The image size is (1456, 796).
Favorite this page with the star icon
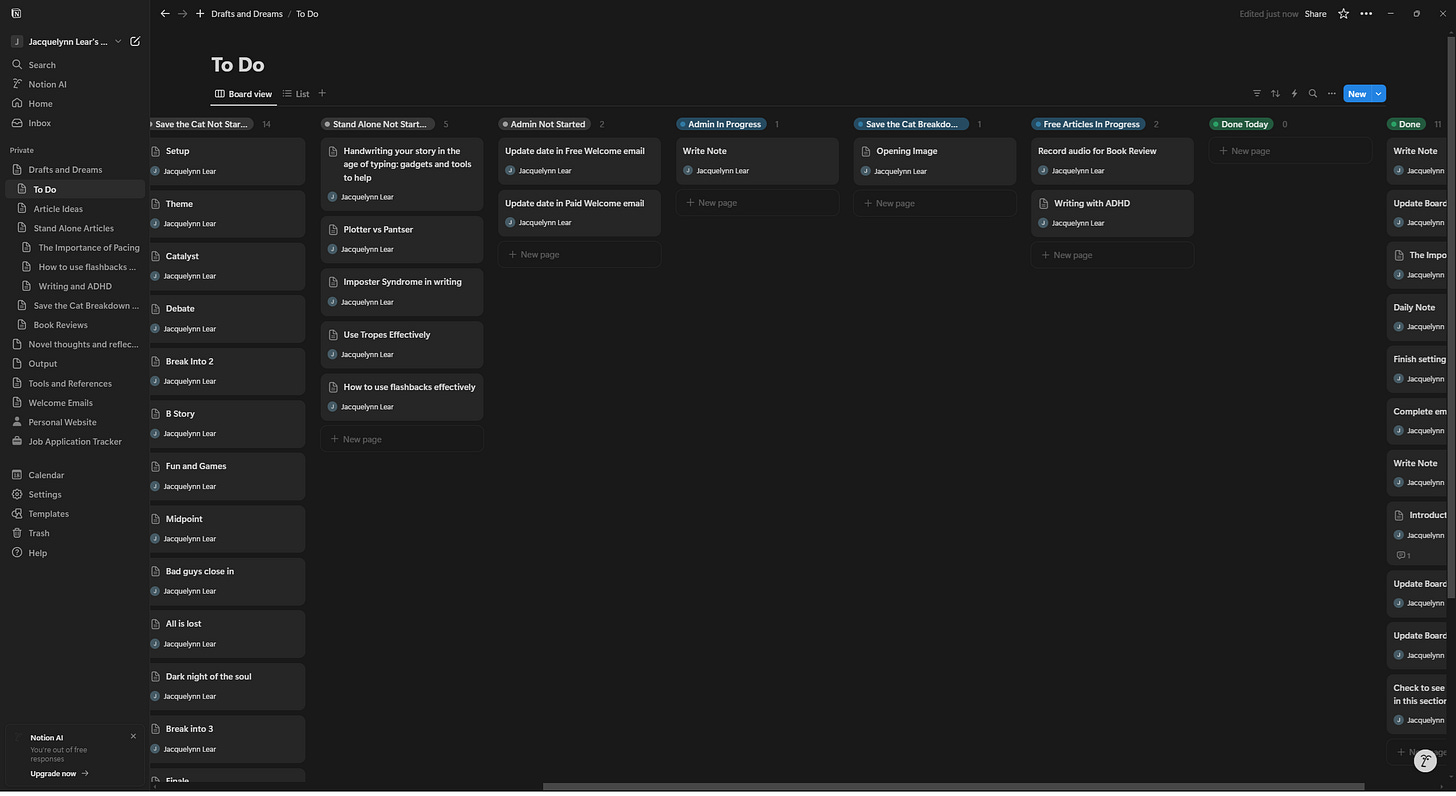click(x=1343, y=14)
